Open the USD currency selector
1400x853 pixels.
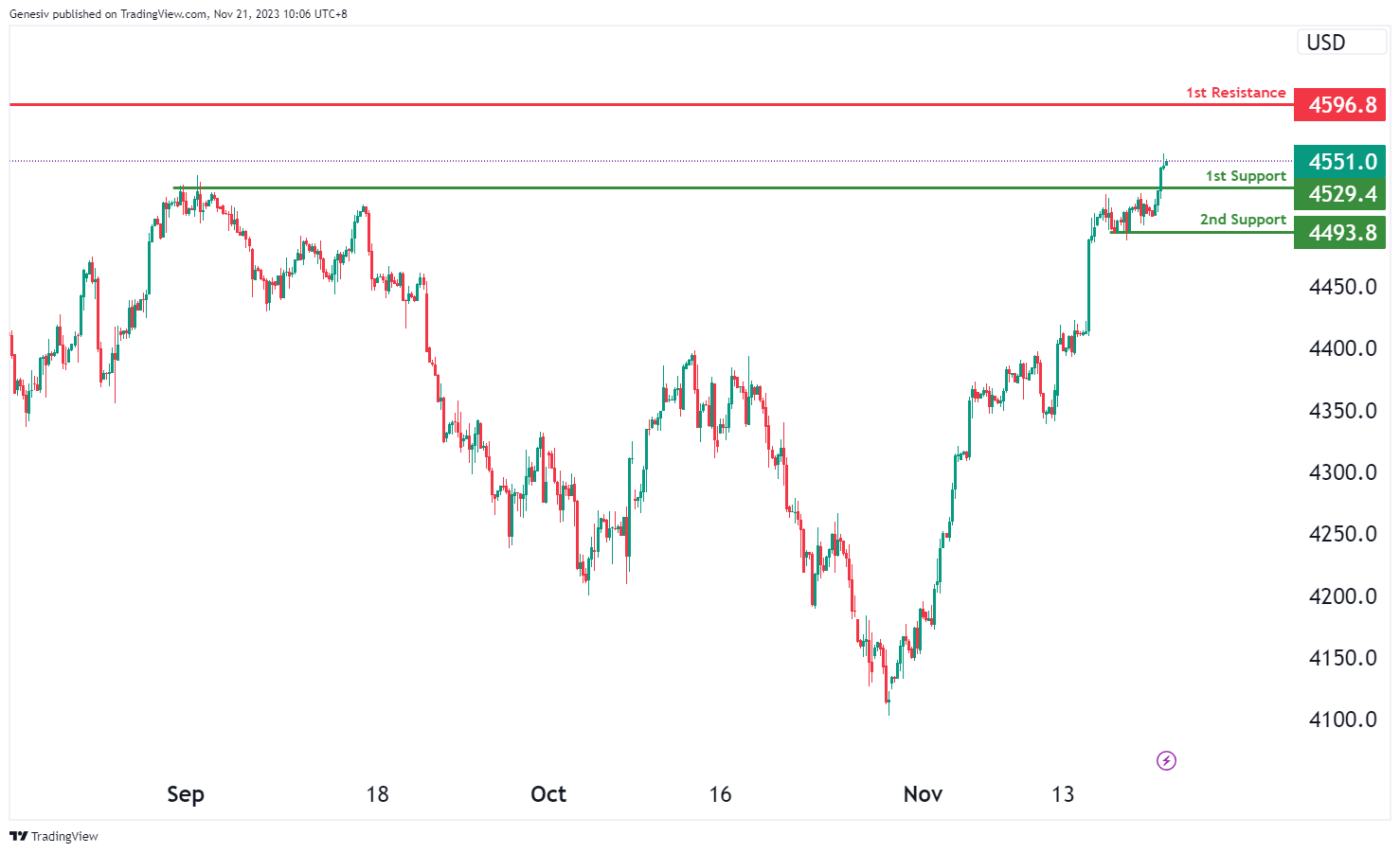pyautogui.click(x=1339, y=43)
